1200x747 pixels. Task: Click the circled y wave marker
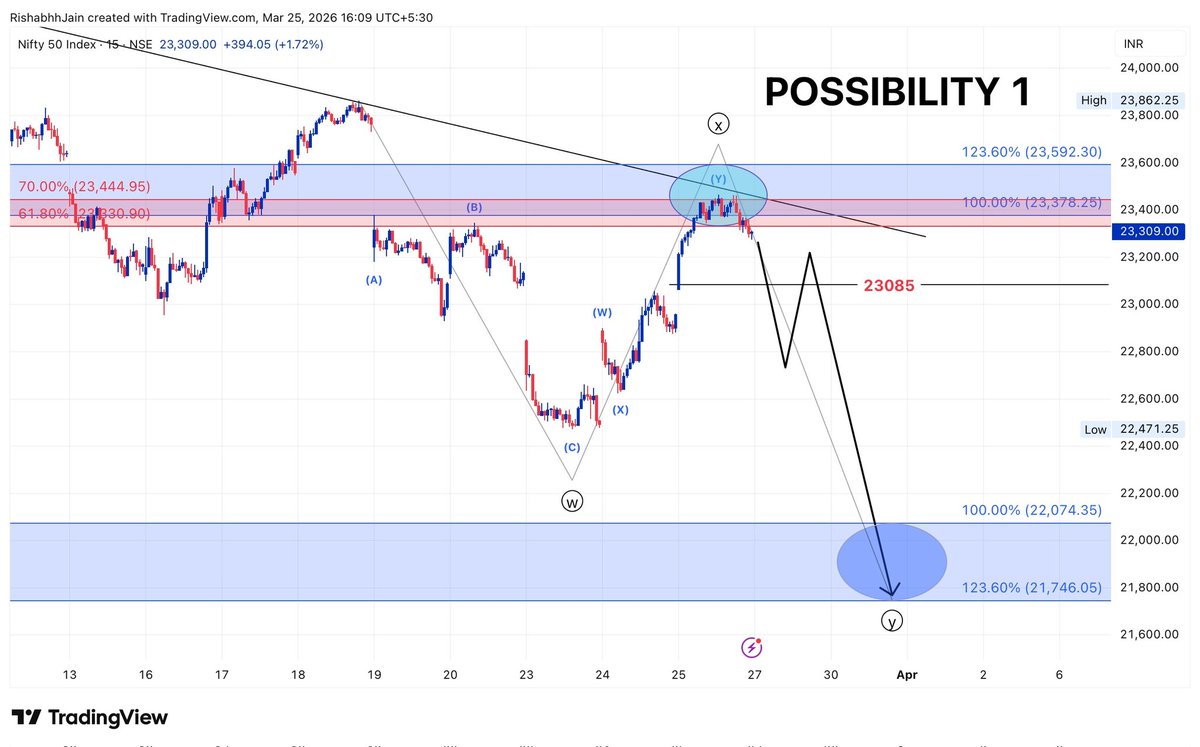[x=892, y=621]
